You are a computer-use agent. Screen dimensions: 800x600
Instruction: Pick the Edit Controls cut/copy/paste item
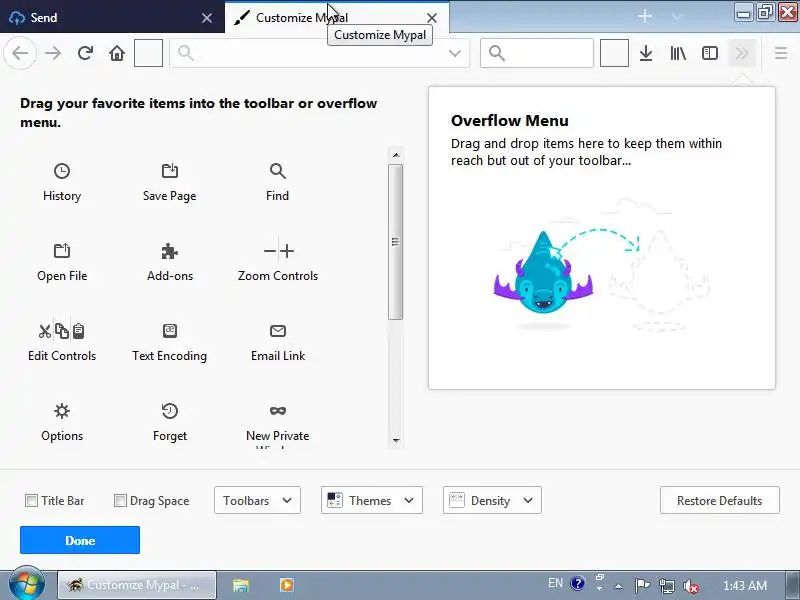pos(62,342)
